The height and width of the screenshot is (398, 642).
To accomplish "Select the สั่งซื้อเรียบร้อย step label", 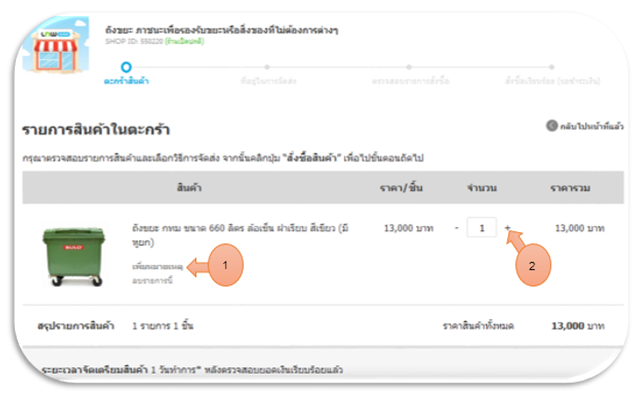I will point(552,81).
